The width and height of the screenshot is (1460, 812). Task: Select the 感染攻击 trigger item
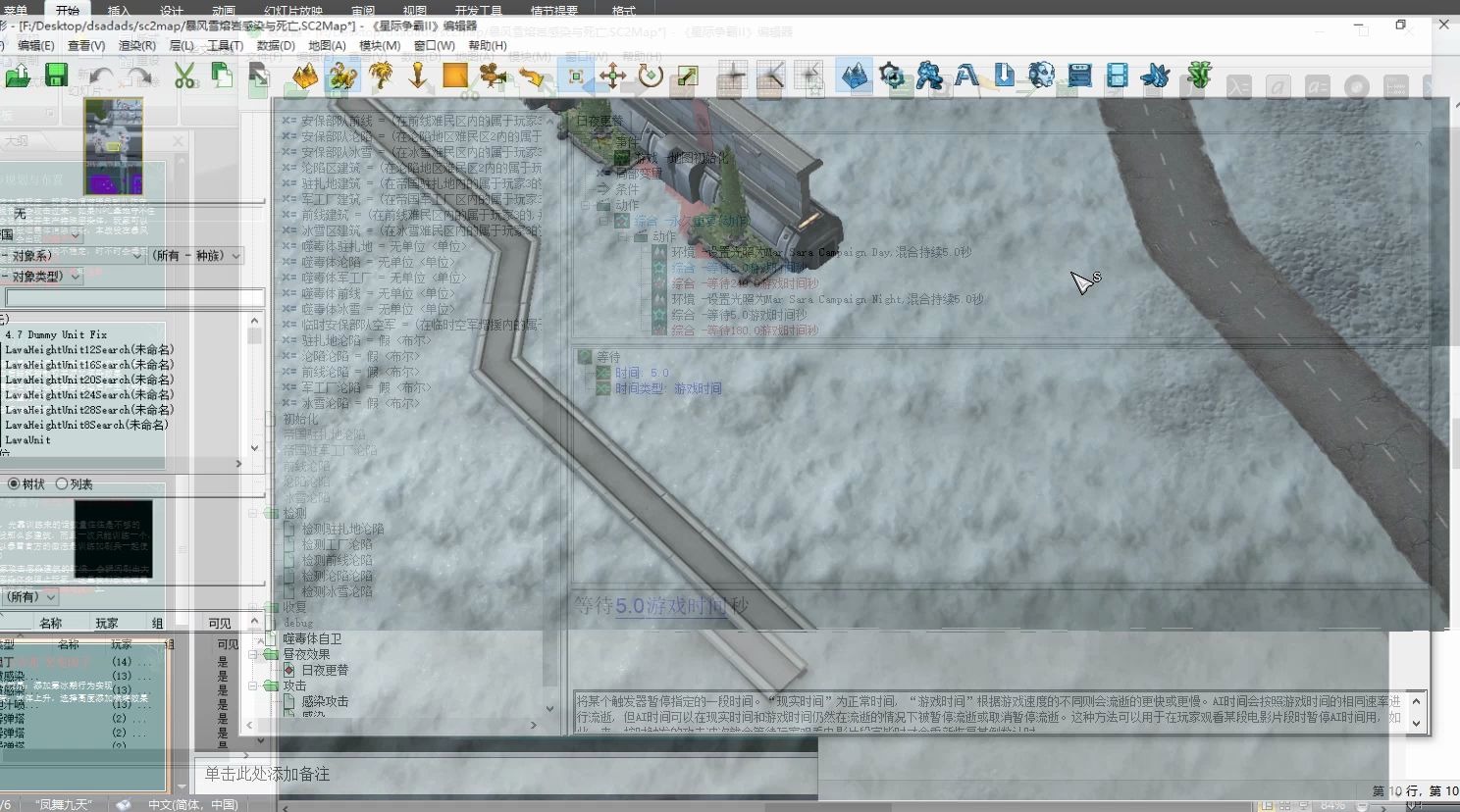coord(325,701)
